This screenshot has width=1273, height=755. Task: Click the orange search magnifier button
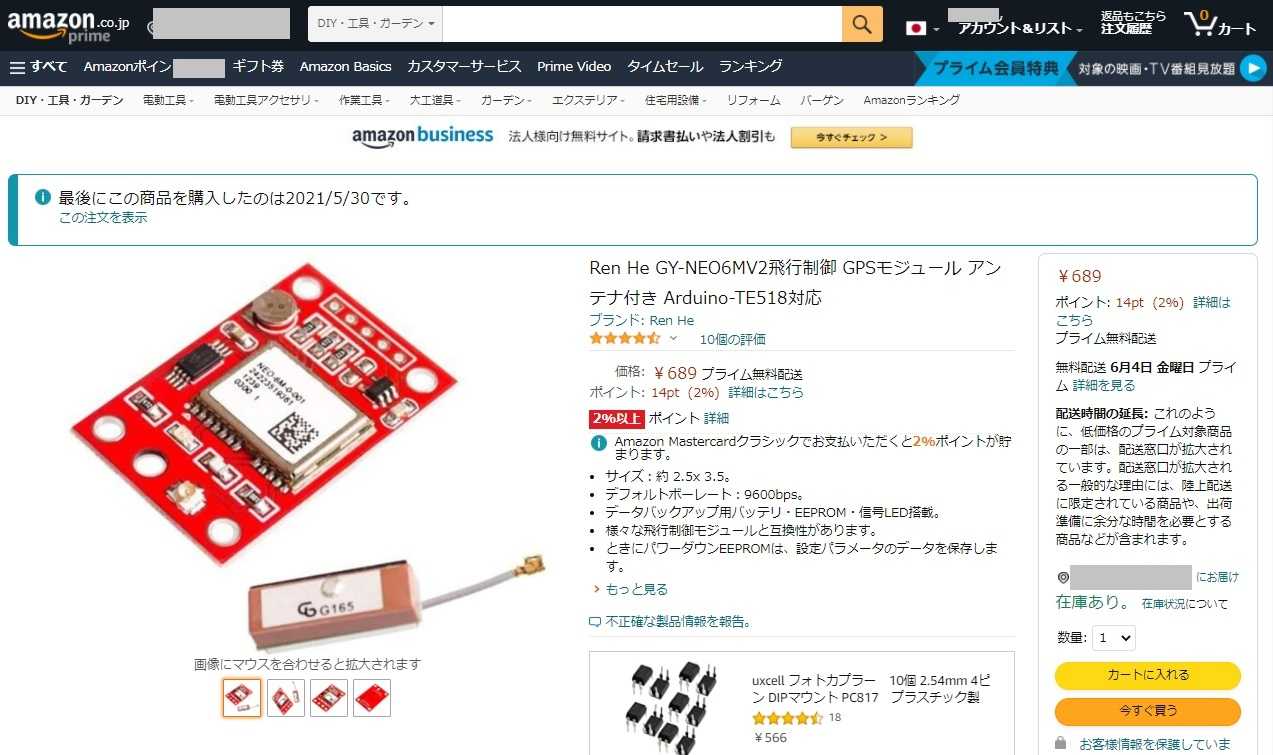[x=862, y=23]
